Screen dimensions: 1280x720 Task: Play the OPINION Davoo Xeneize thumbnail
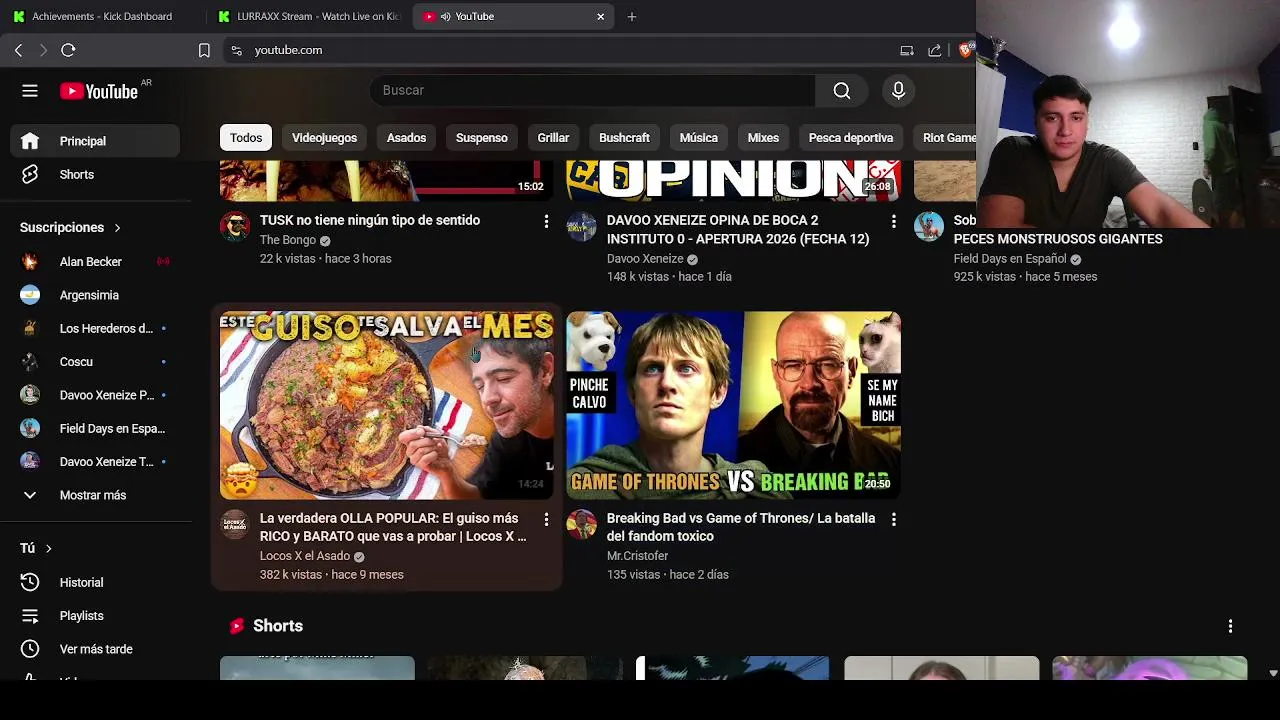click(733, 180)
